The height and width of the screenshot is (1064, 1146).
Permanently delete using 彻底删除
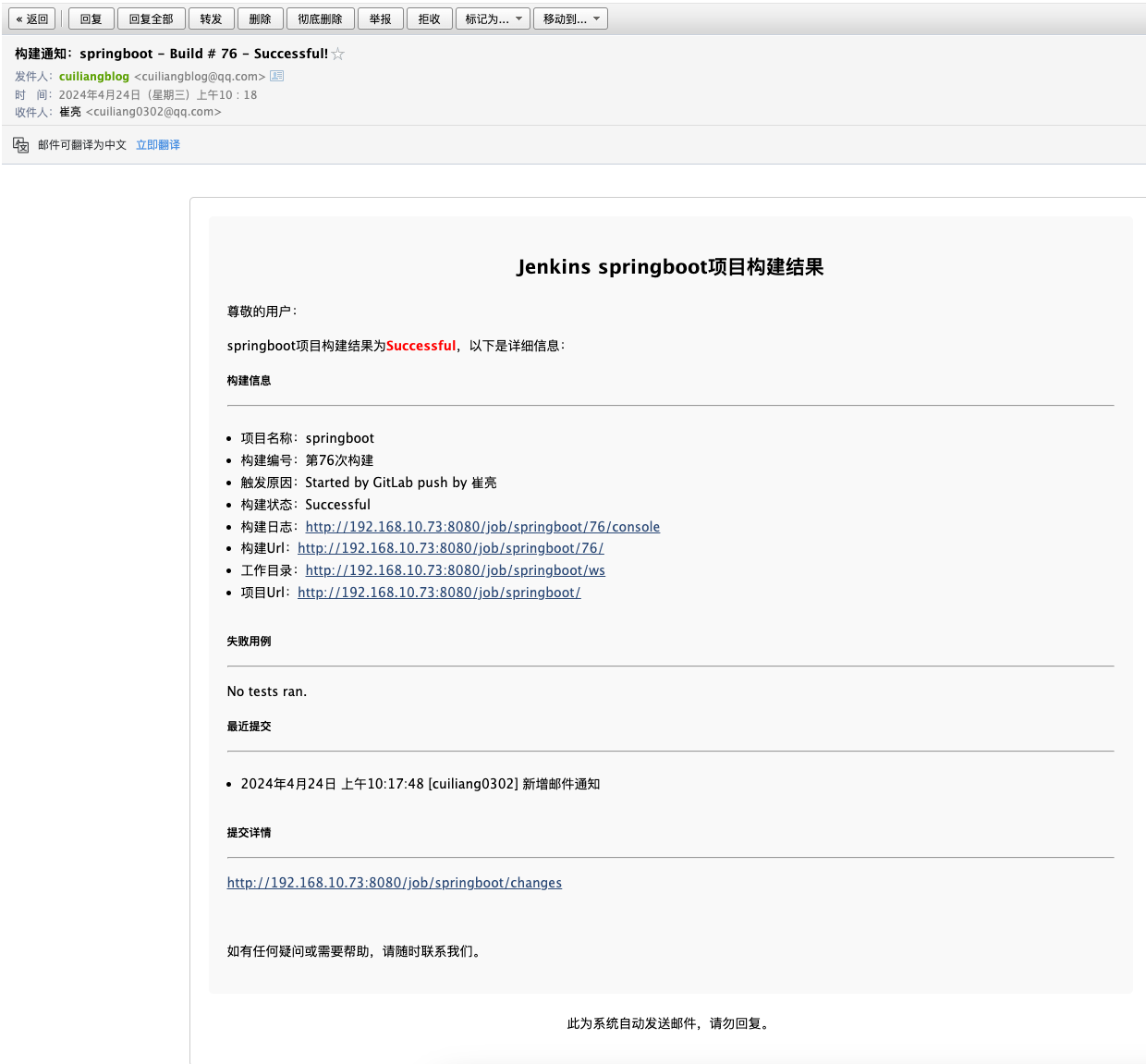[x=320, y=18]
